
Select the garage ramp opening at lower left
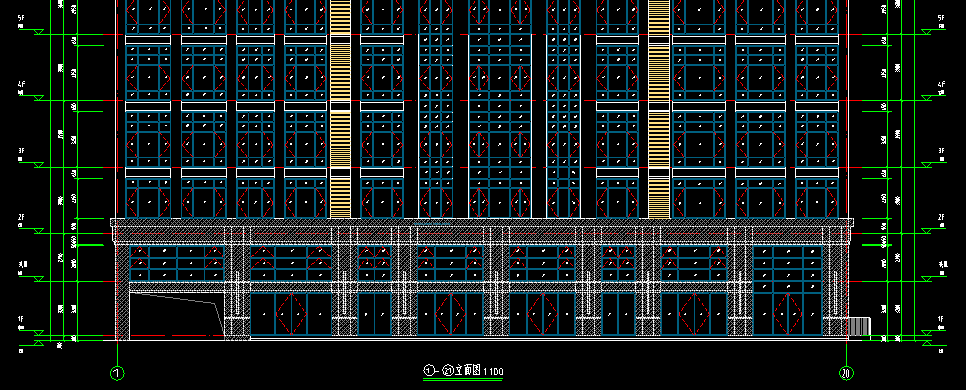click(x=176, y=314)
